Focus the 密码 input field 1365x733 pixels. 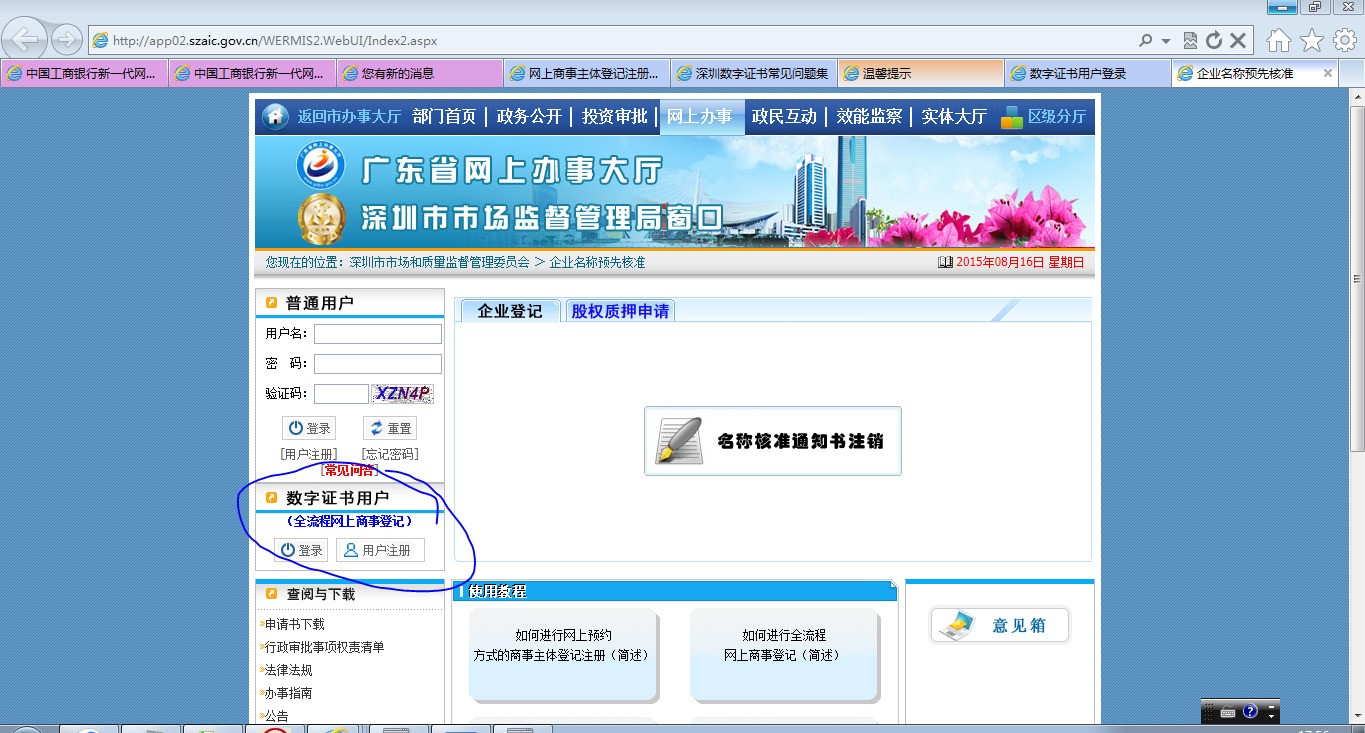point(378,364)
